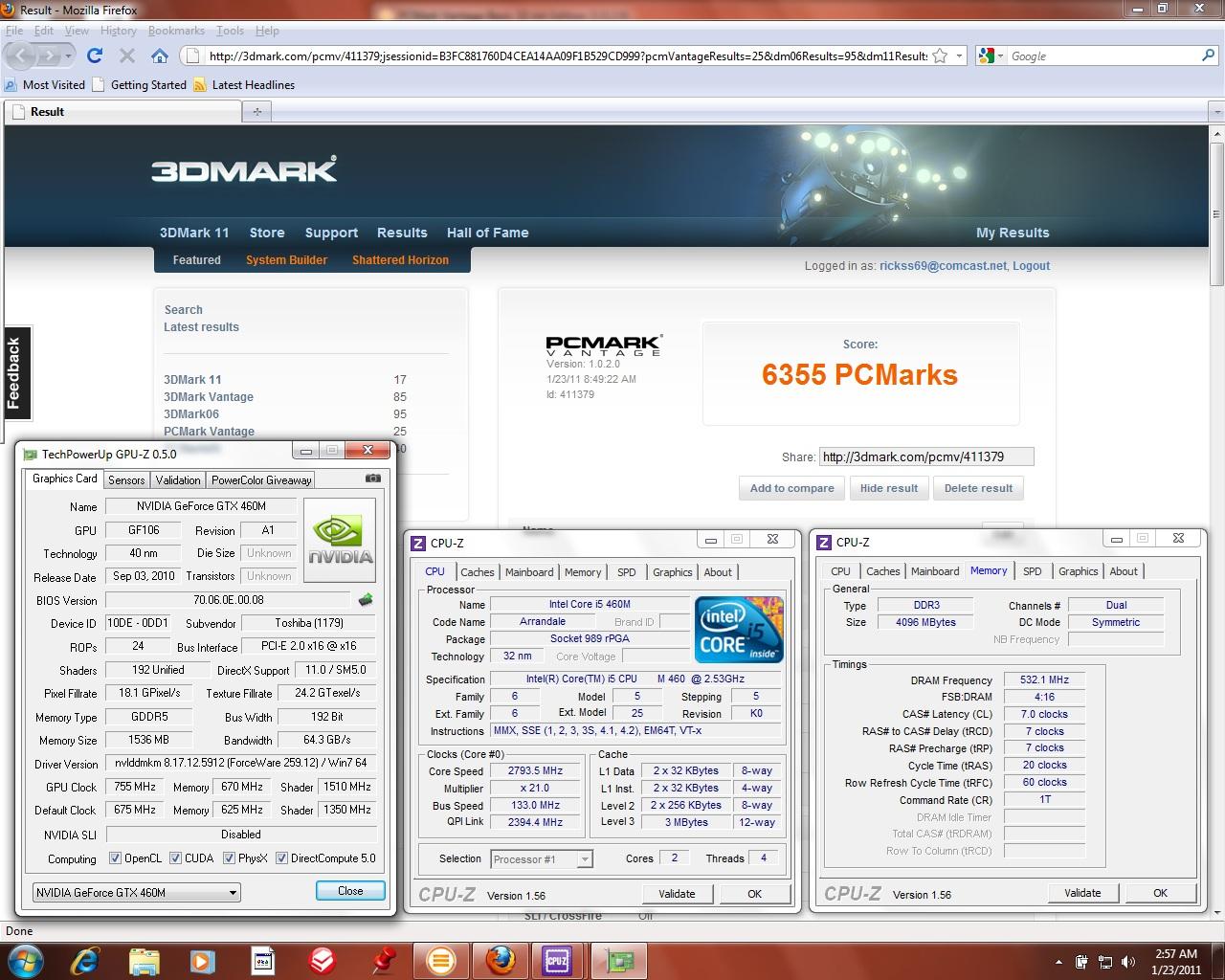Click the GPU-Z camera screenshot icon

tap(373, 479)
